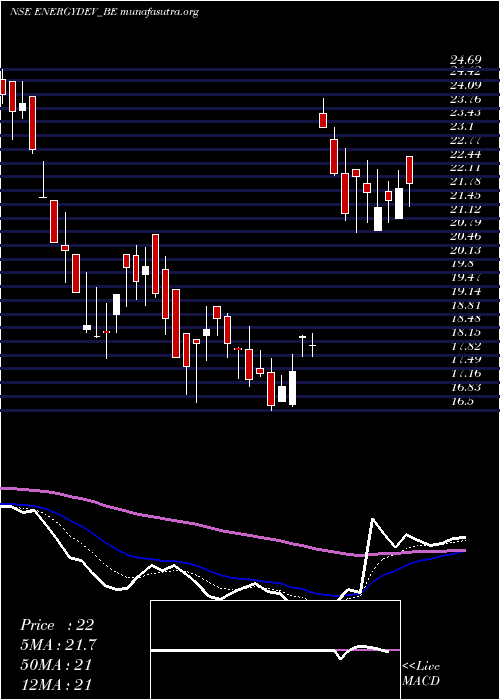Click the 24.69 price axis label

coord(465,60)
